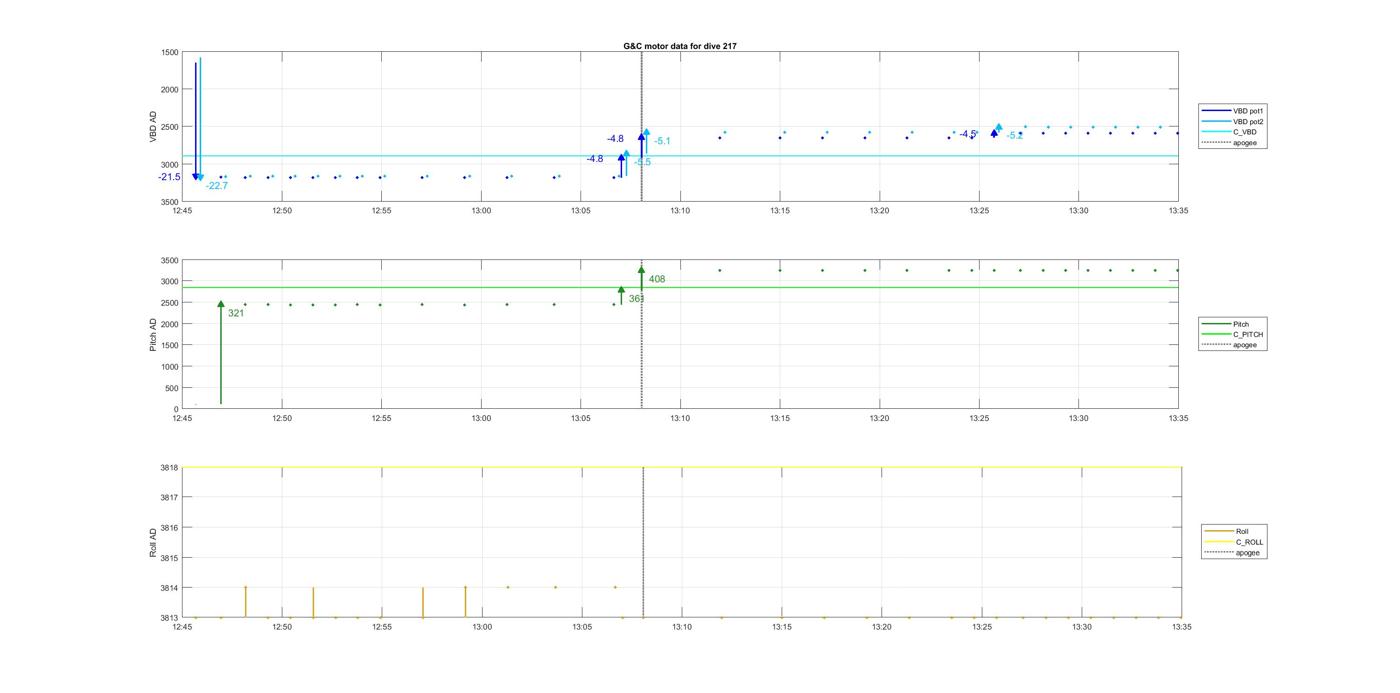The width and height of the screenshot is (1400, 693).
Task: Click the '3816' tick on the Roll y-axis
Action: point(170,528)
